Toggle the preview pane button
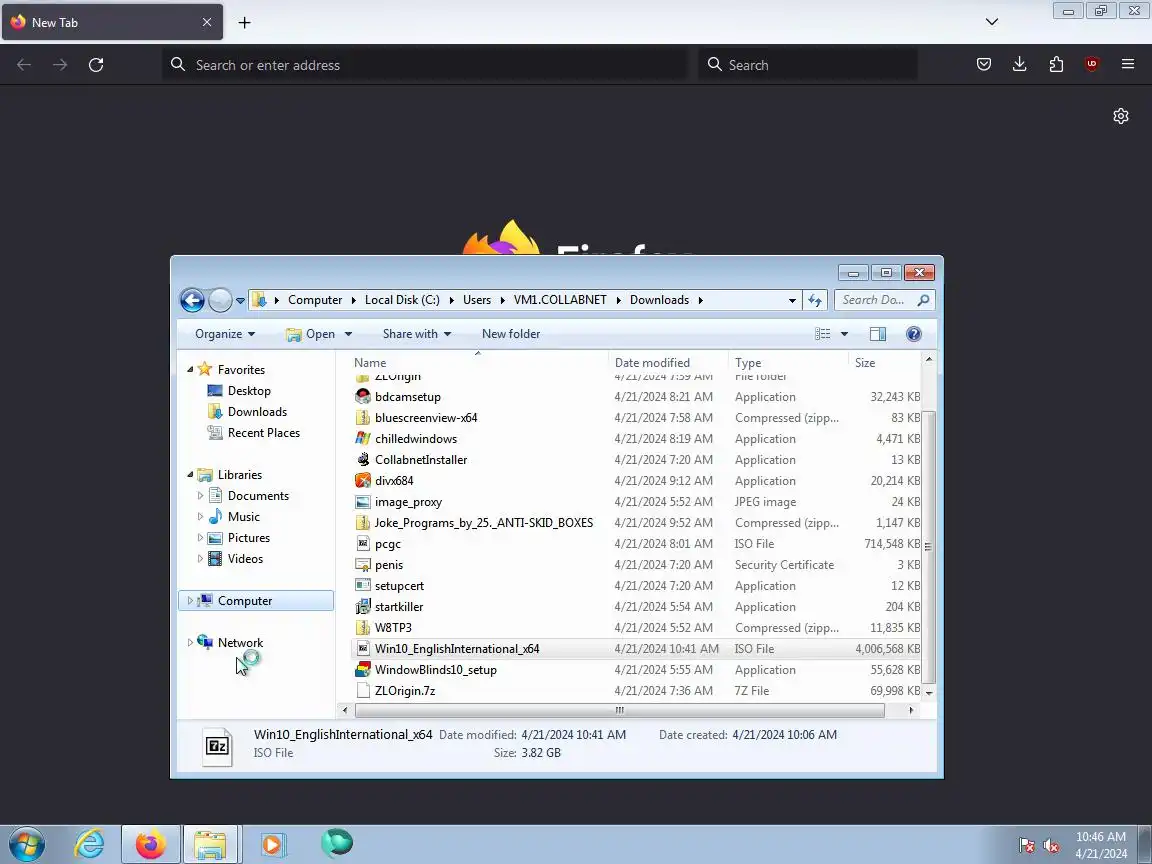 [x=877, y=334]
